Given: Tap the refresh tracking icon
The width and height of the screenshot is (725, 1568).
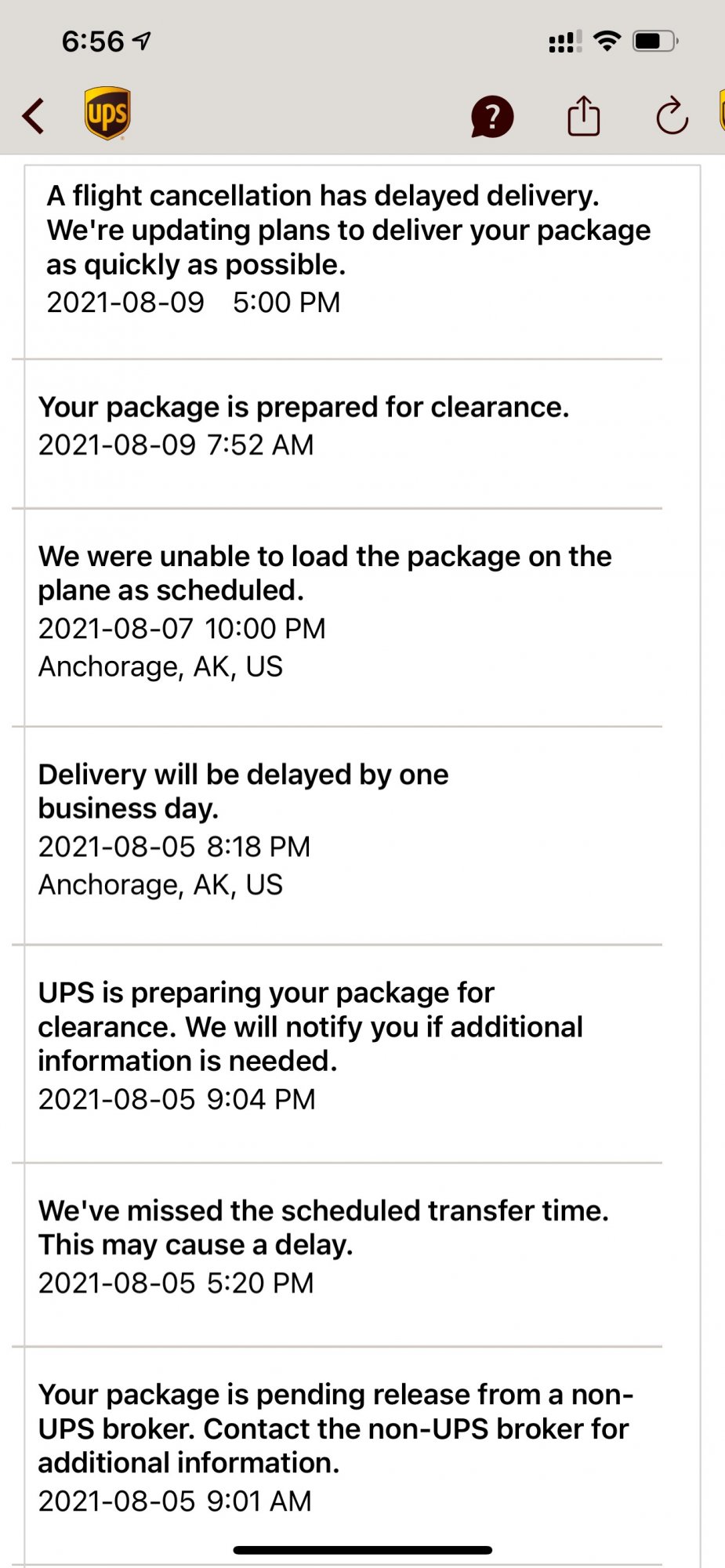Looking at the screenshot, I should [x=672, y=117].
